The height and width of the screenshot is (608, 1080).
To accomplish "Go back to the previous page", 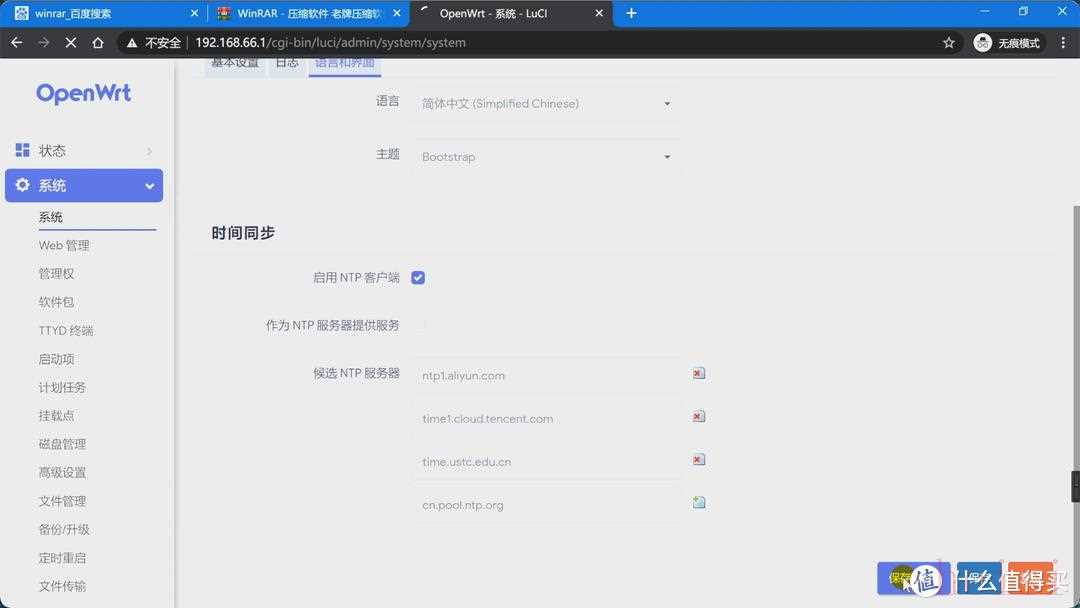I will pos(17,43).
